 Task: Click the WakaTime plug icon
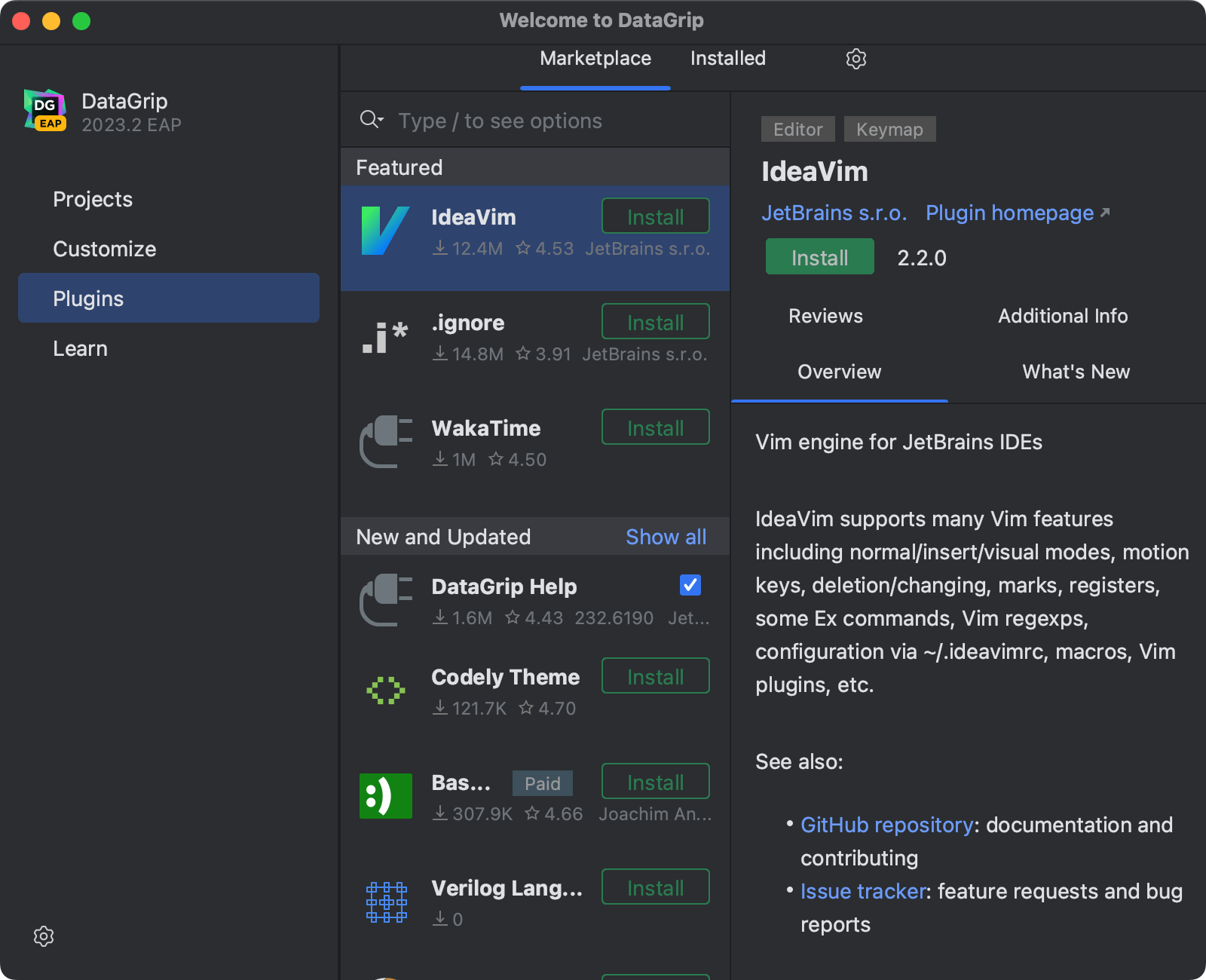[x=385, y=443]
